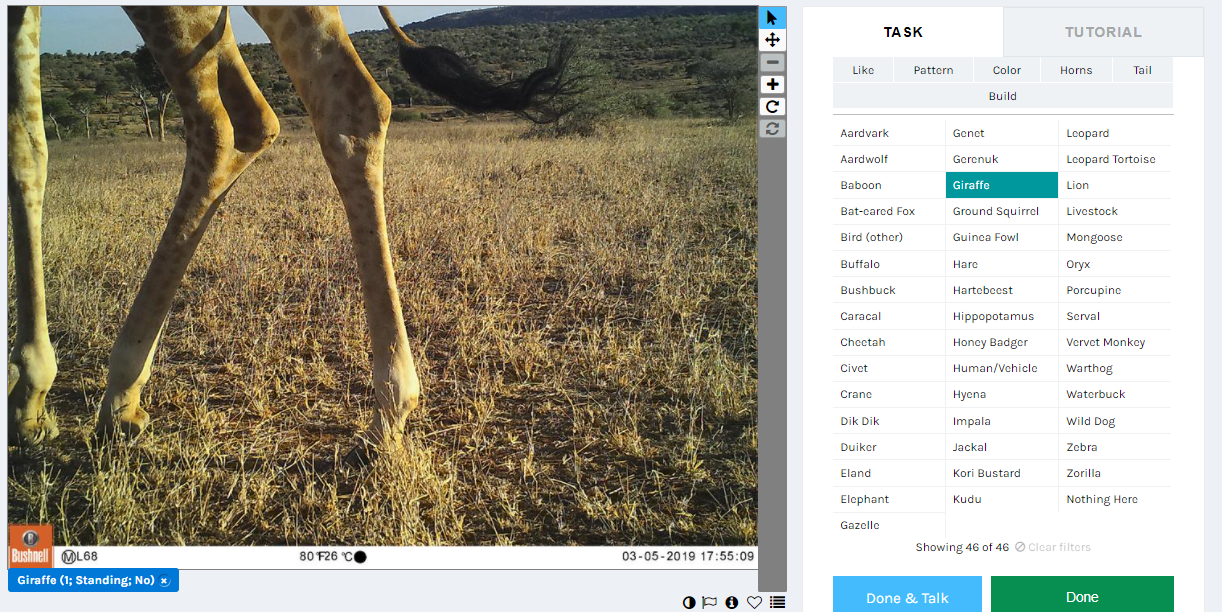Choose Oryx from the list
The image size is (1222, 612).
pyautogui.click(x=1115, y=264)
